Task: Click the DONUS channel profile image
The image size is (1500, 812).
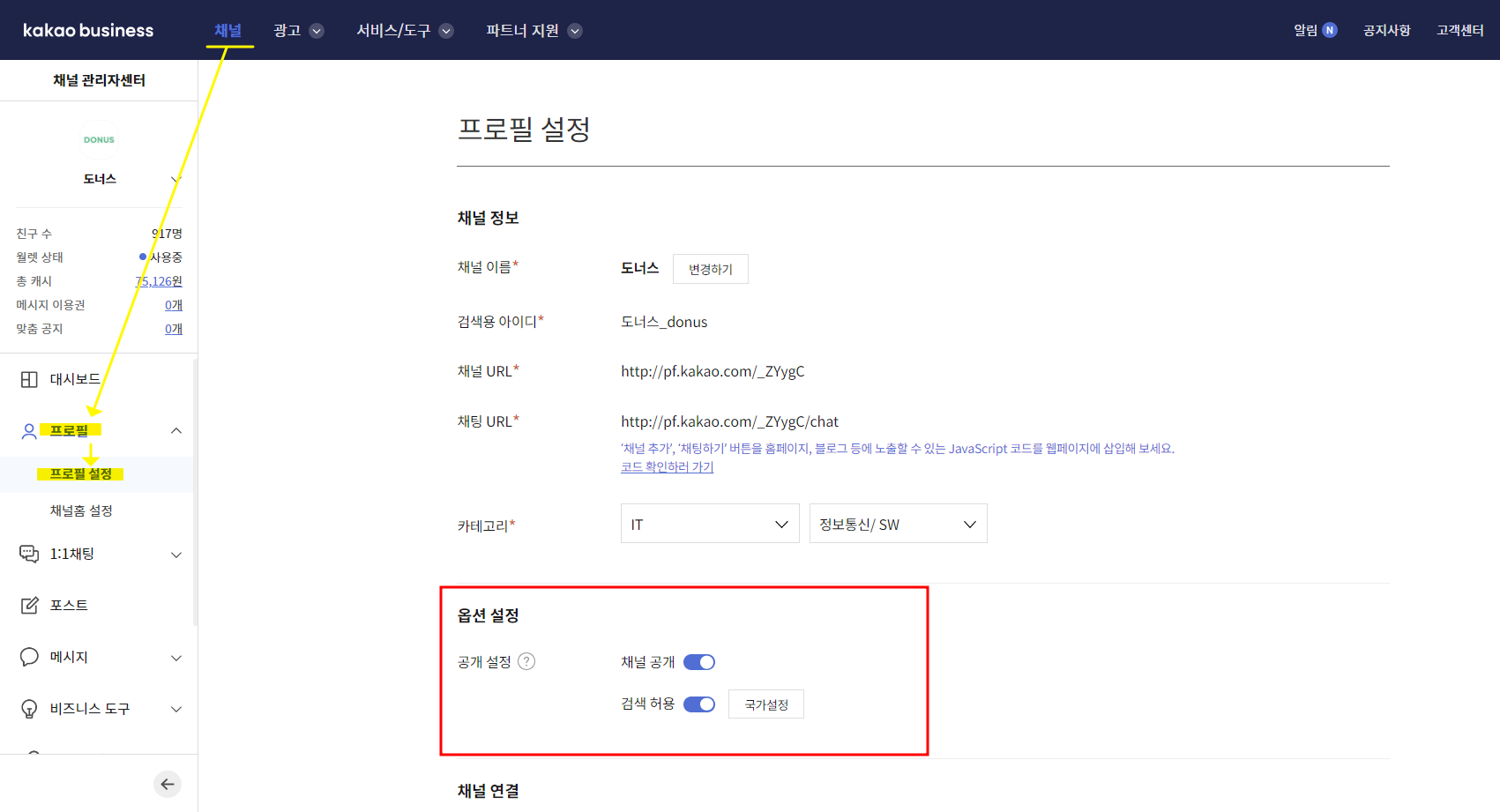Action: (99, 139)
